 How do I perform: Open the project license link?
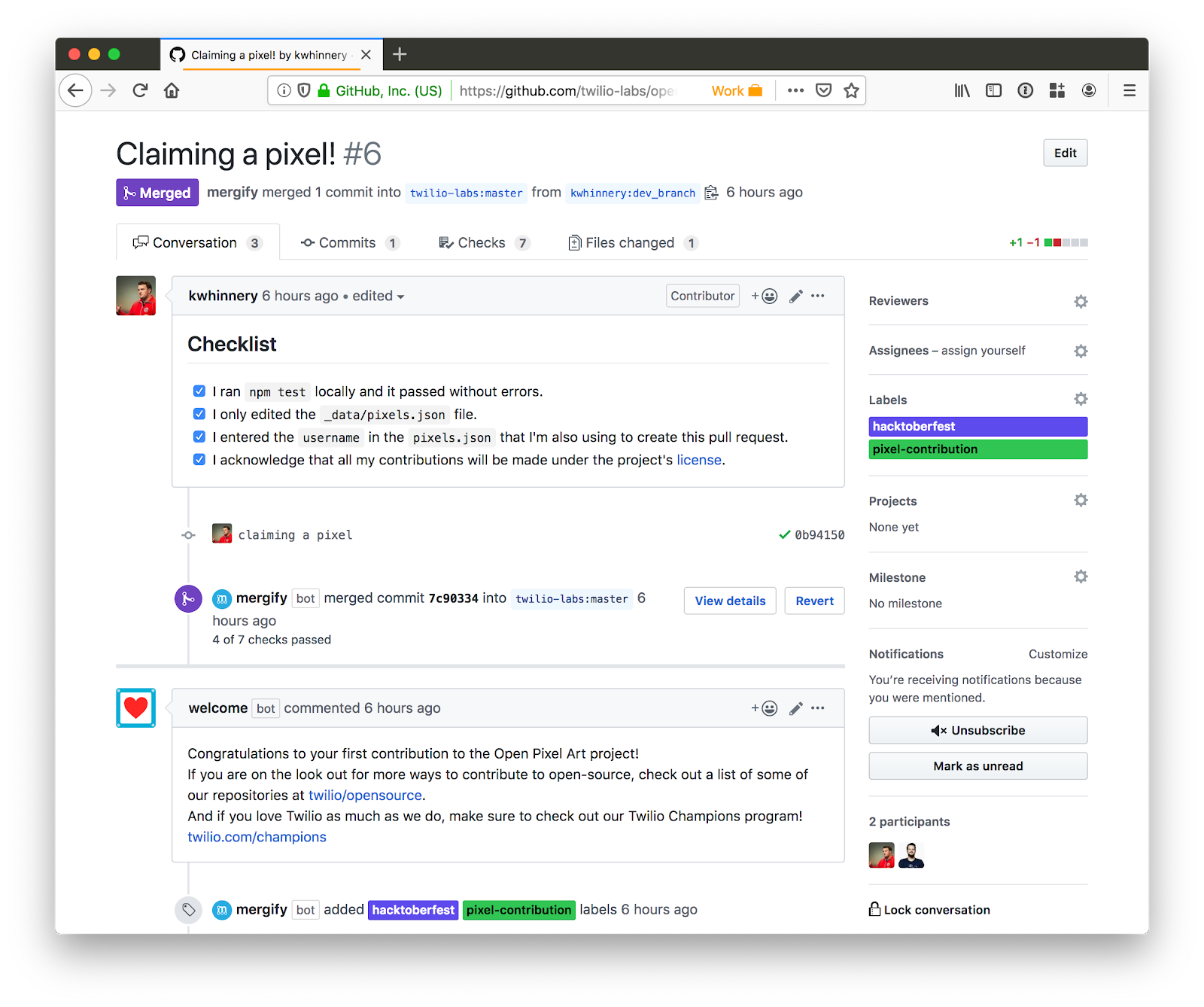tap(699, 460)
